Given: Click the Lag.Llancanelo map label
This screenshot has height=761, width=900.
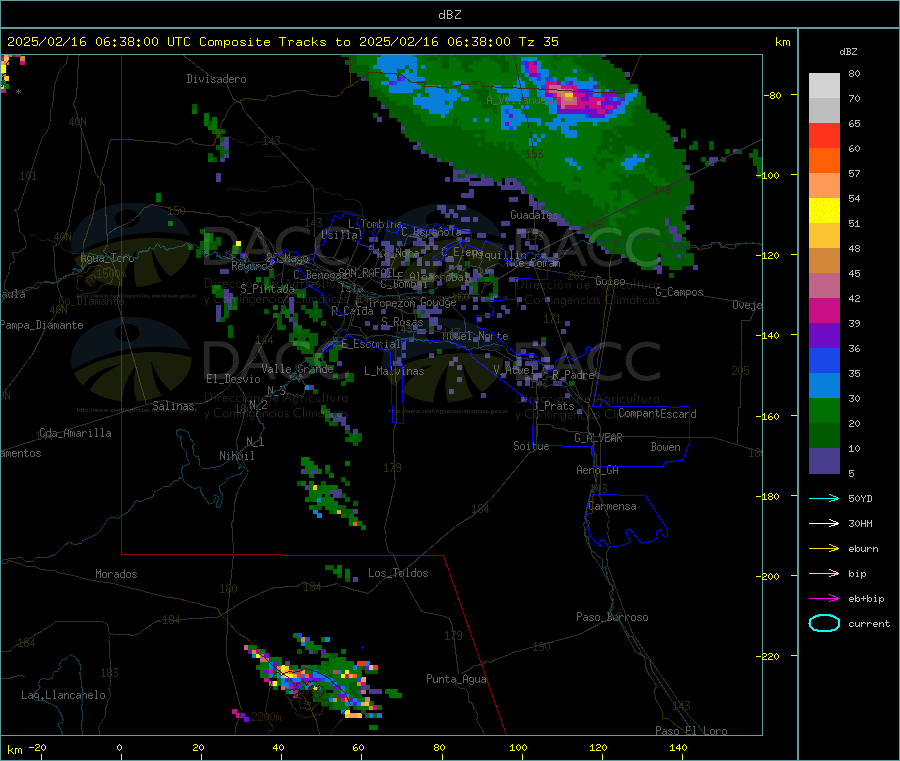Looking at the screenshot, I should pos(63,695).
